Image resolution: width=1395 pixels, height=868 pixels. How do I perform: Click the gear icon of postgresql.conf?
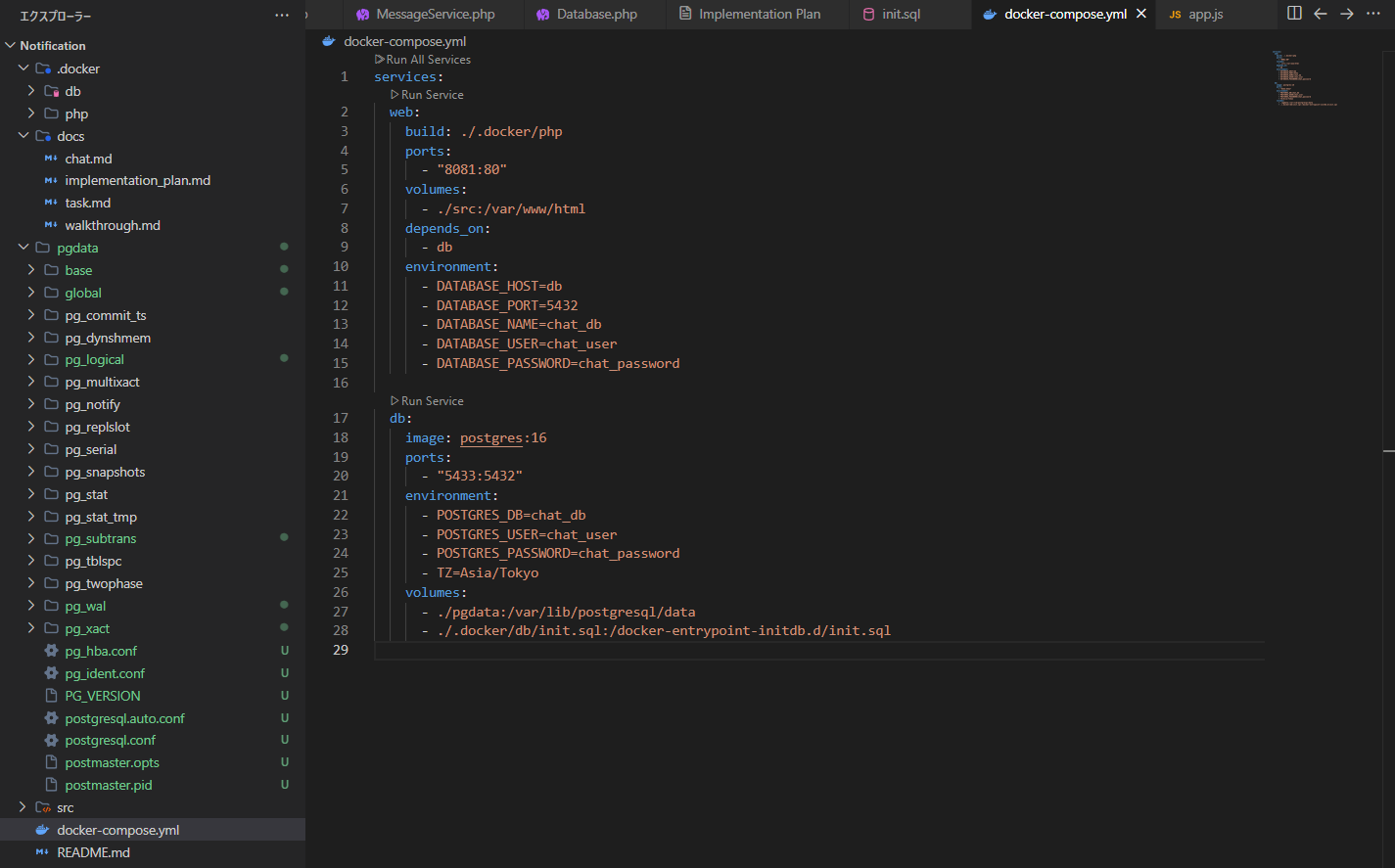pos(52,740)
